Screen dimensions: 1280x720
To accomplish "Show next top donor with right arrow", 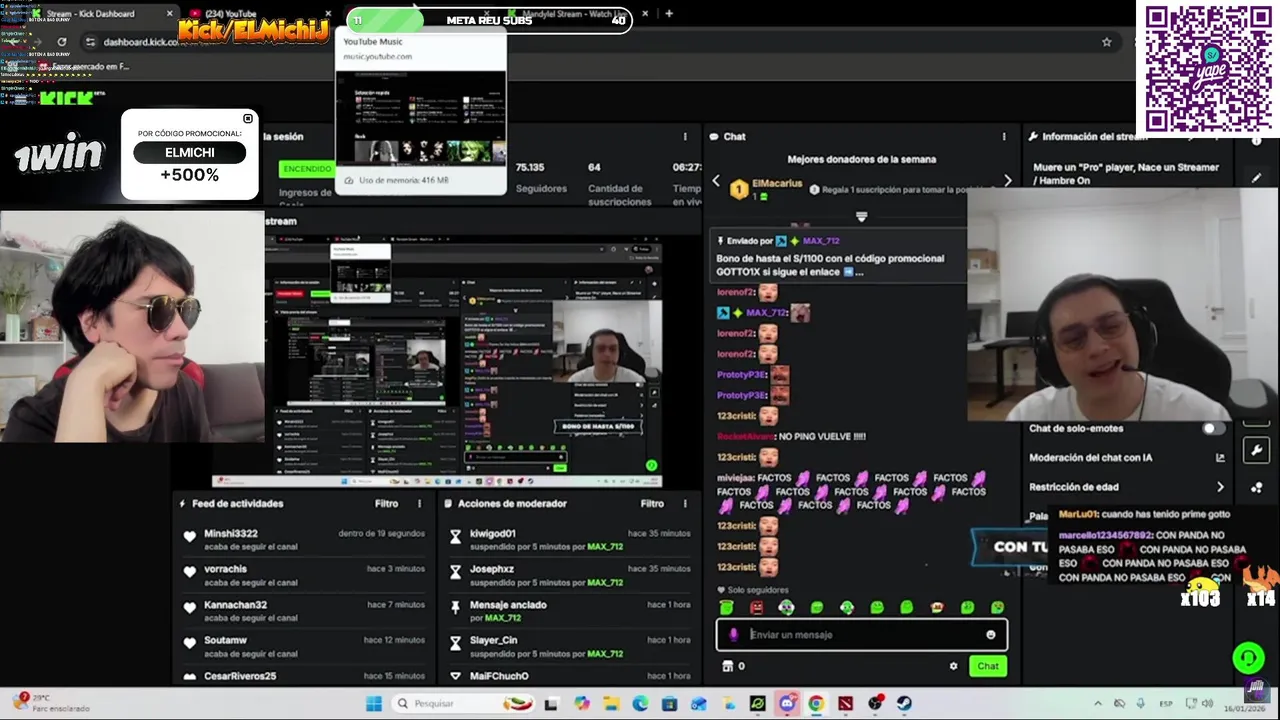I will 1007,181.
